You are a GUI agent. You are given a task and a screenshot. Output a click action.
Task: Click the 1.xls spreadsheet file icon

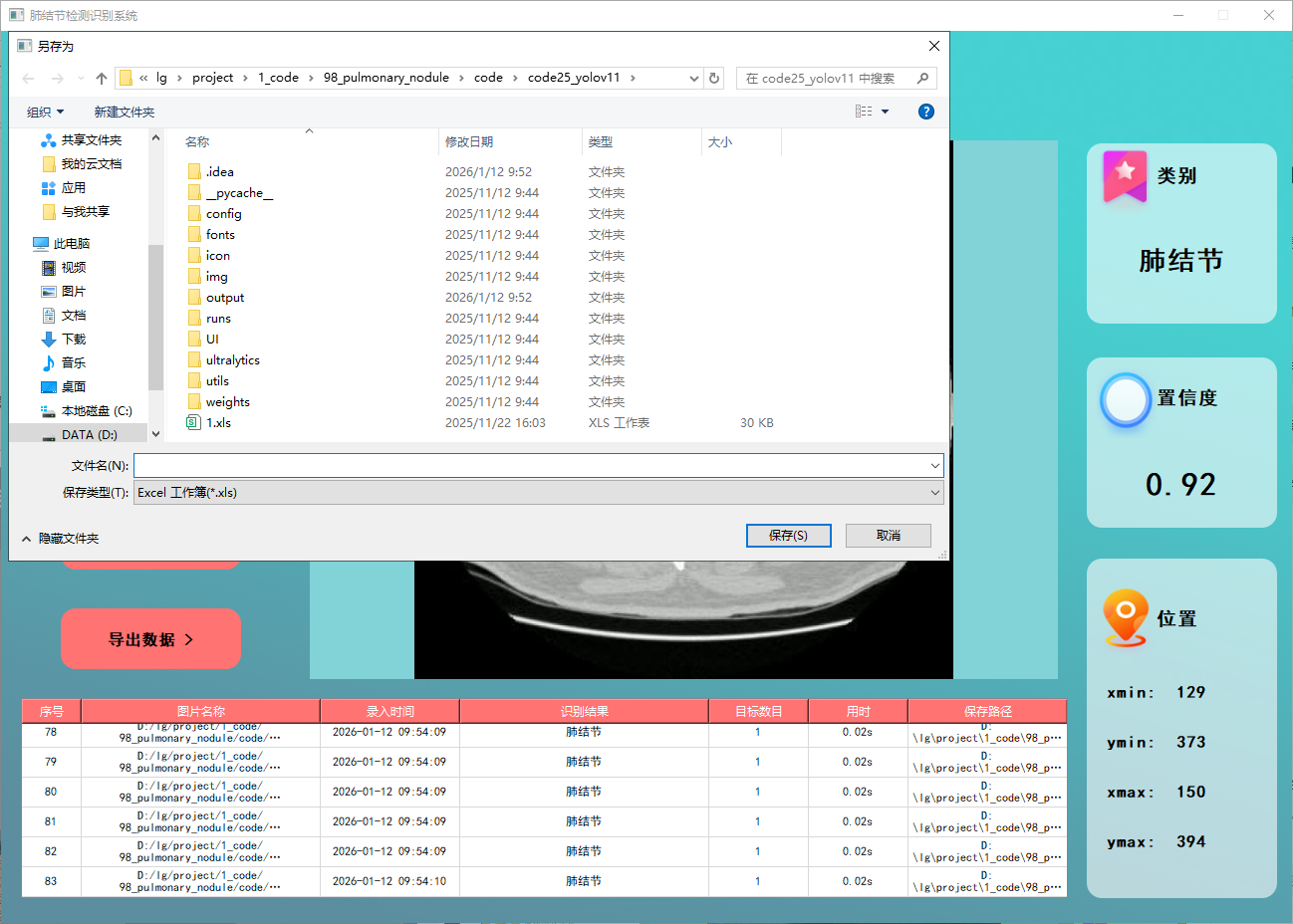pyautogui.click(x=194, y=422)
